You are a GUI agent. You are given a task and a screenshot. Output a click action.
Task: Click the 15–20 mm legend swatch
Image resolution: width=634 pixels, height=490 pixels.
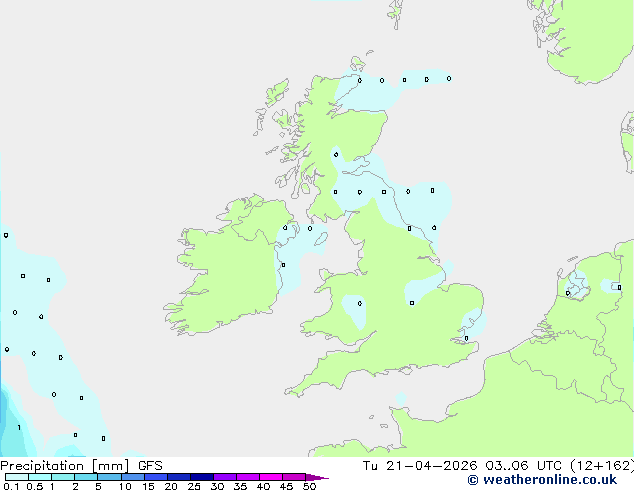(x=156, y=477)
